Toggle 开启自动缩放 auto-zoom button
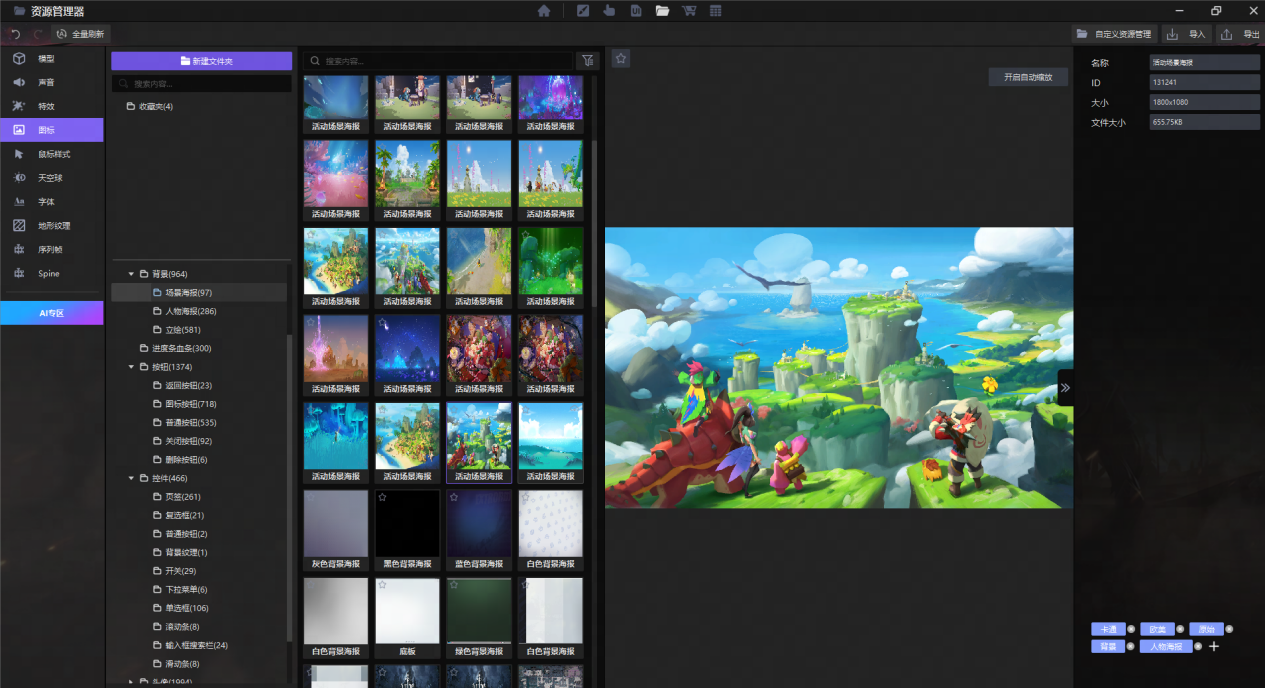 1028,77
